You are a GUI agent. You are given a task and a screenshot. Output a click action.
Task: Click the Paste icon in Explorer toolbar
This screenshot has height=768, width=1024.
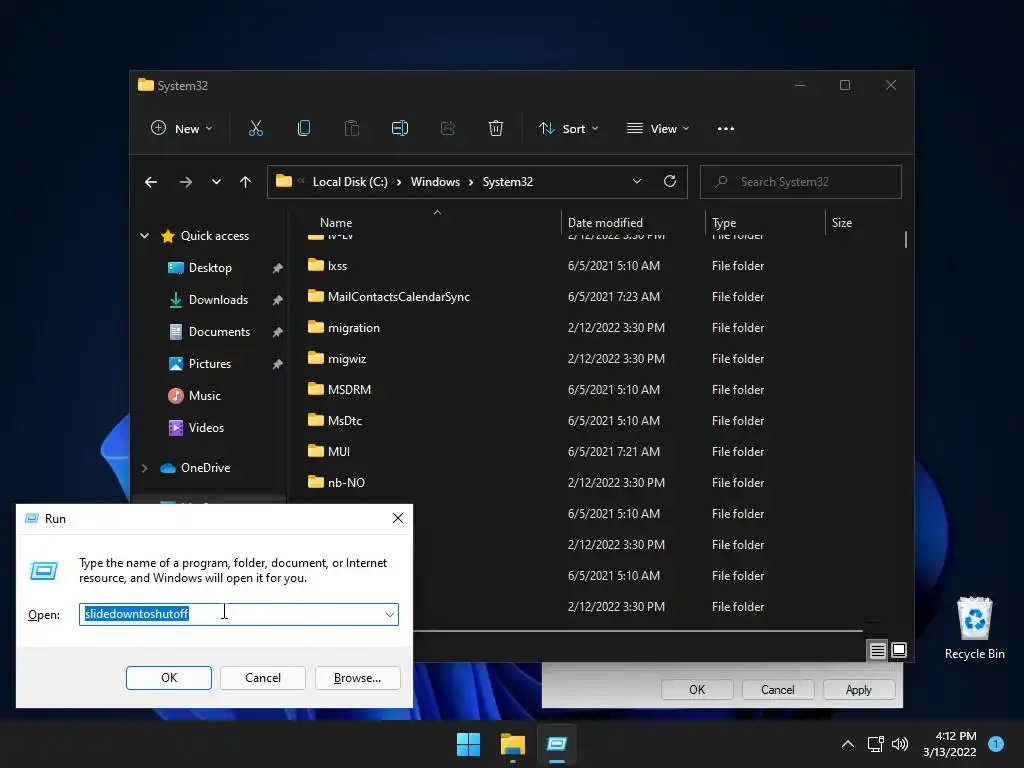click(351, 129)
